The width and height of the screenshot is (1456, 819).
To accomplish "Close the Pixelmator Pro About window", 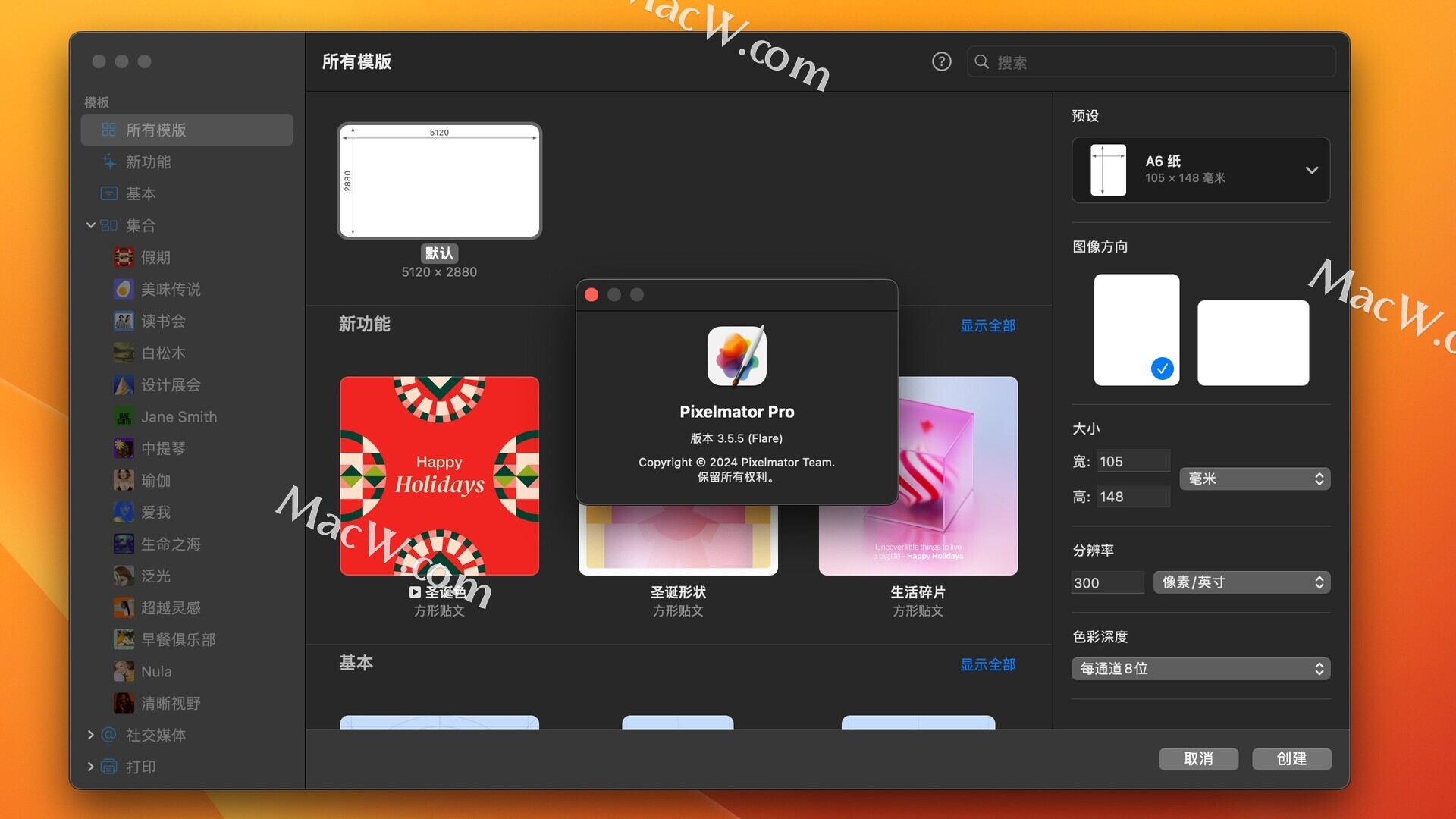I will click(x=591, y=294).
